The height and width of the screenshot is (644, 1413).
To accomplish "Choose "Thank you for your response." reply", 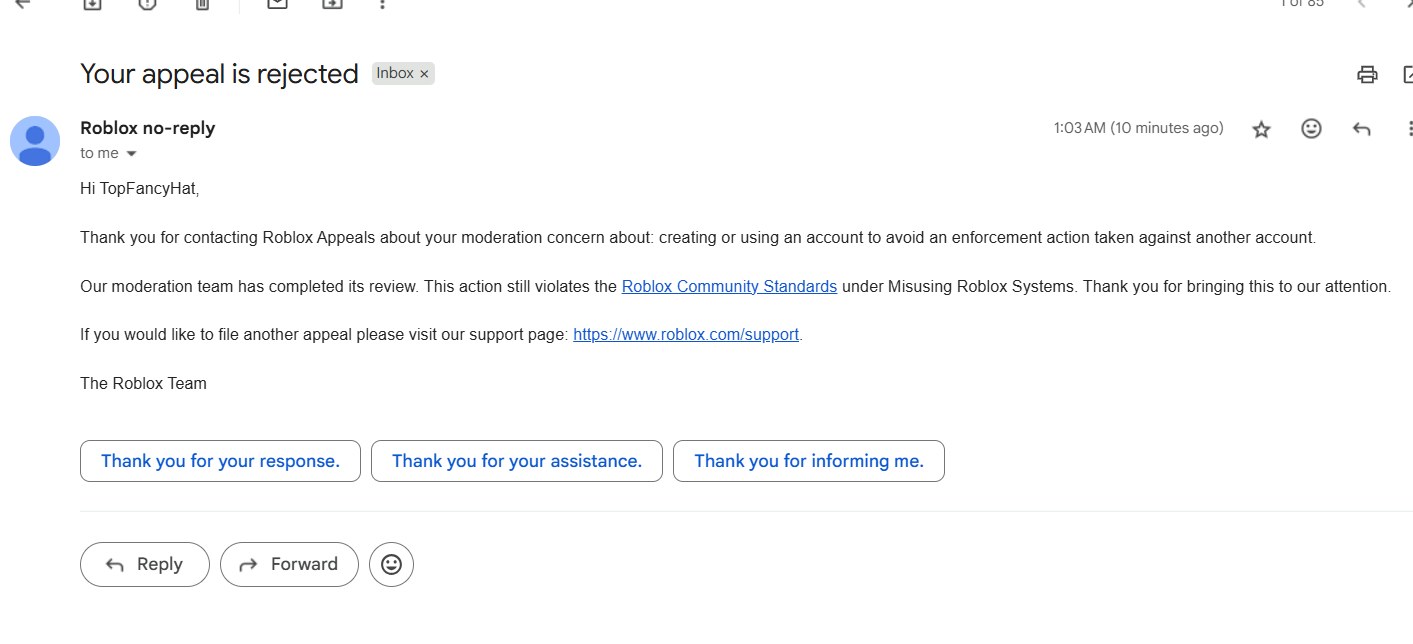I will tap(220, 461).
